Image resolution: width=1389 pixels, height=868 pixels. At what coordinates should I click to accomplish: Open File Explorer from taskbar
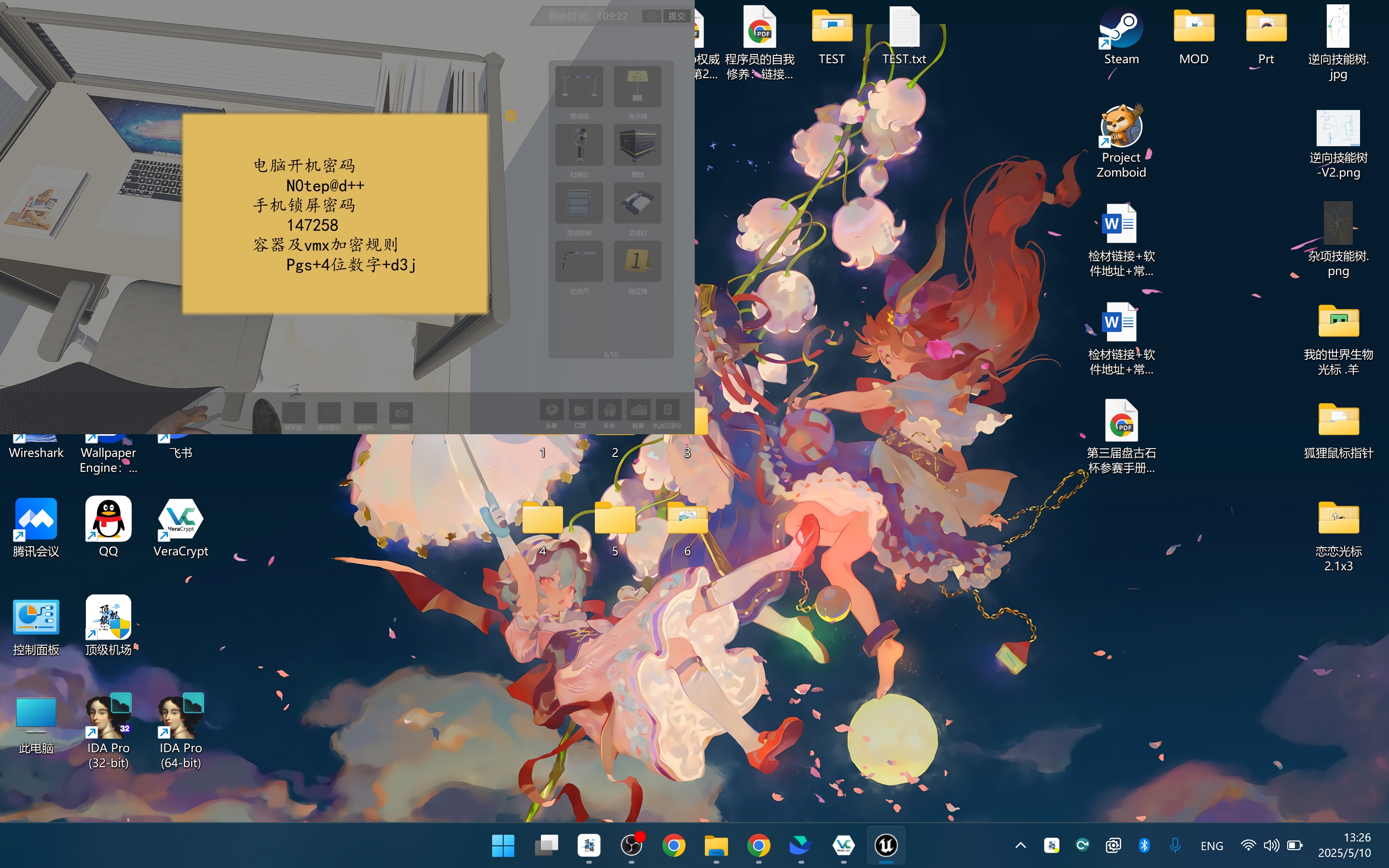pyautogui.click(x=716, y=845)
